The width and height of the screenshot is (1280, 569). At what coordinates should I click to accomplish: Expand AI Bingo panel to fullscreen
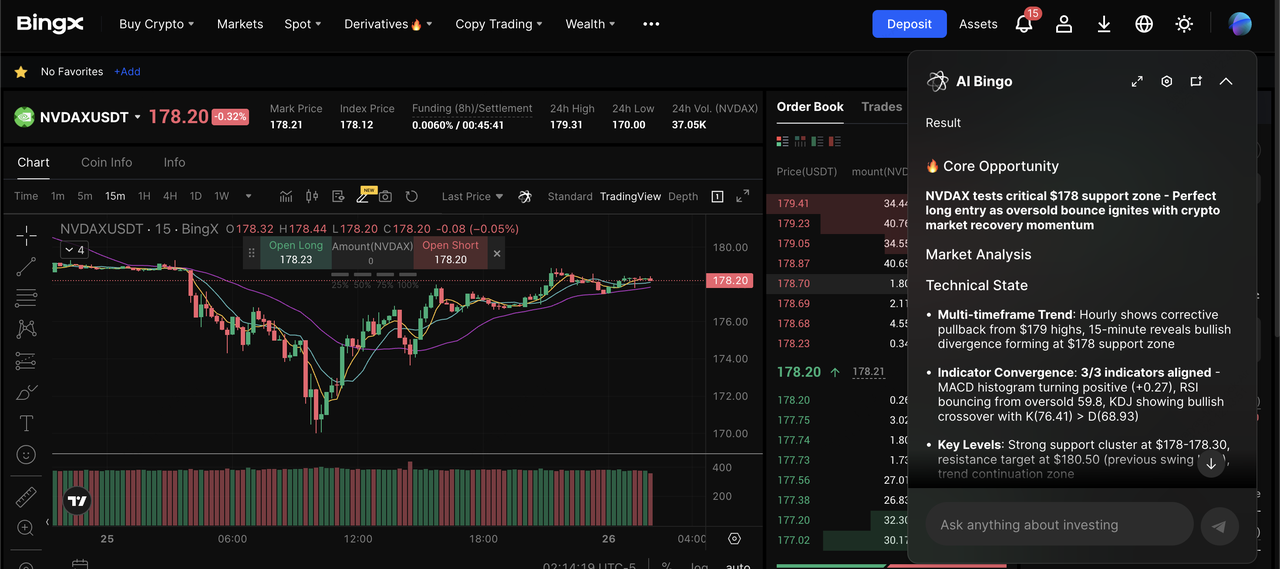point(1137,81)
